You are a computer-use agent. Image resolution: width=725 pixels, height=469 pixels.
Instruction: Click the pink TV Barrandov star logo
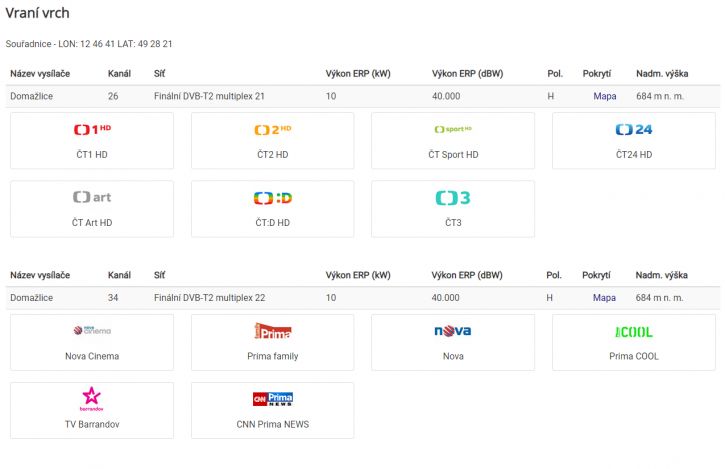[x=92, y=399]
